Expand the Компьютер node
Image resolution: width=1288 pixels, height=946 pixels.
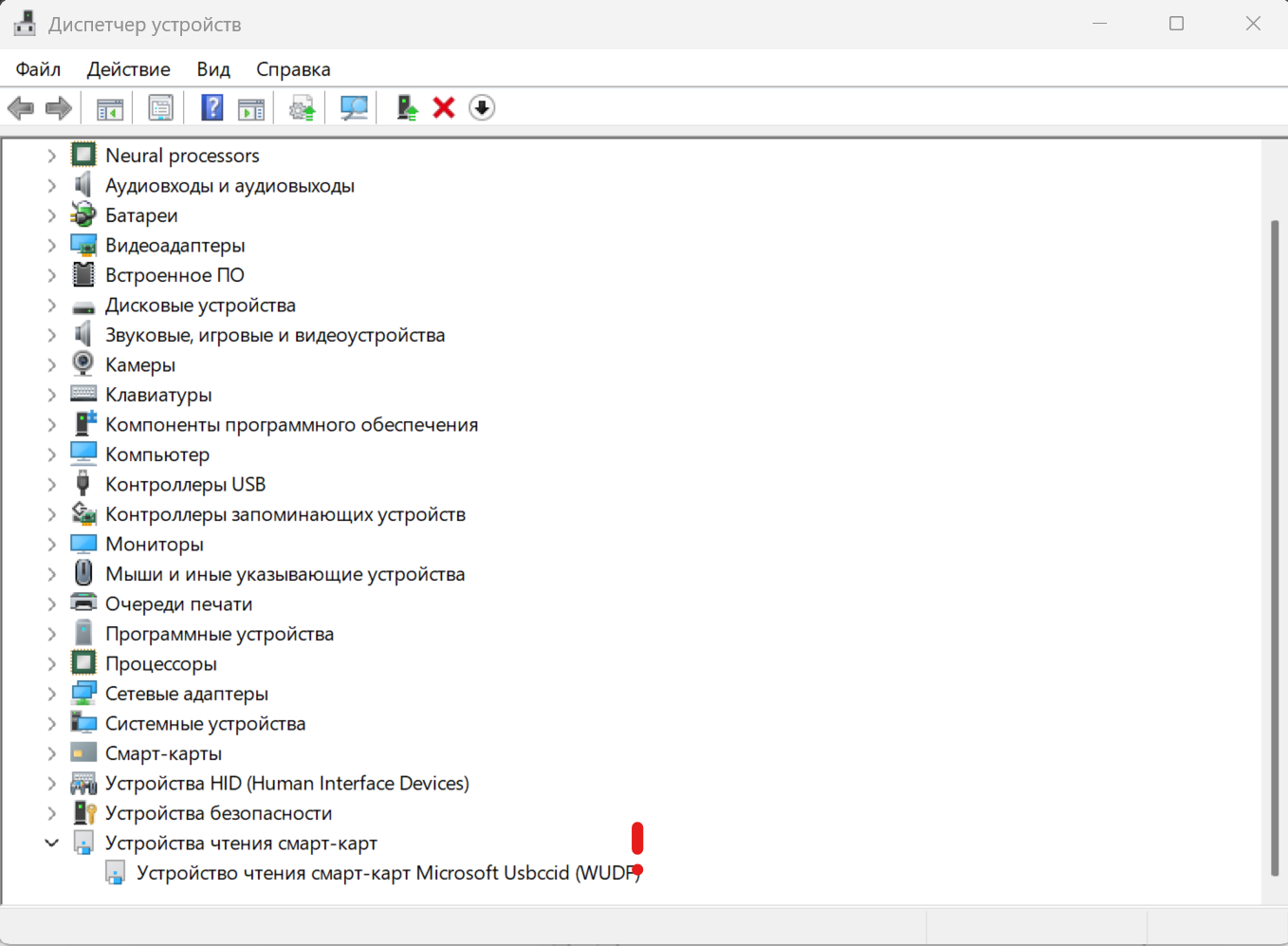click(x=52, y=454)
